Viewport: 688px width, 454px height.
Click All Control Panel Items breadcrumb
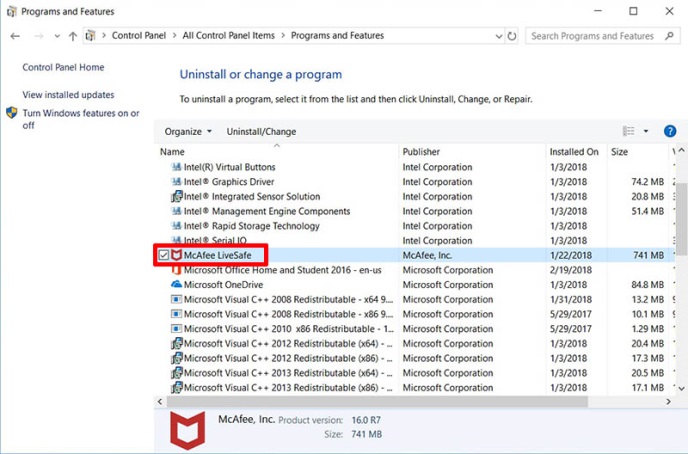pyautogui.click(x=228, y=36)
